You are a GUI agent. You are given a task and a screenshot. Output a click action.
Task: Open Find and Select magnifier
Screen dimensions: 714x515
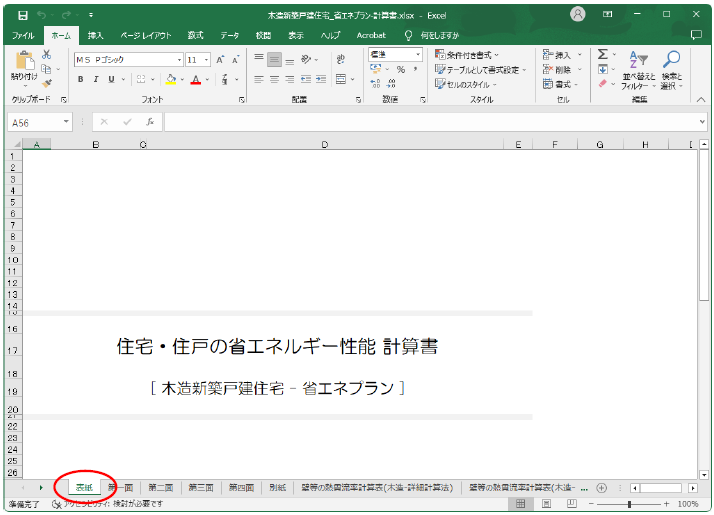672,71
